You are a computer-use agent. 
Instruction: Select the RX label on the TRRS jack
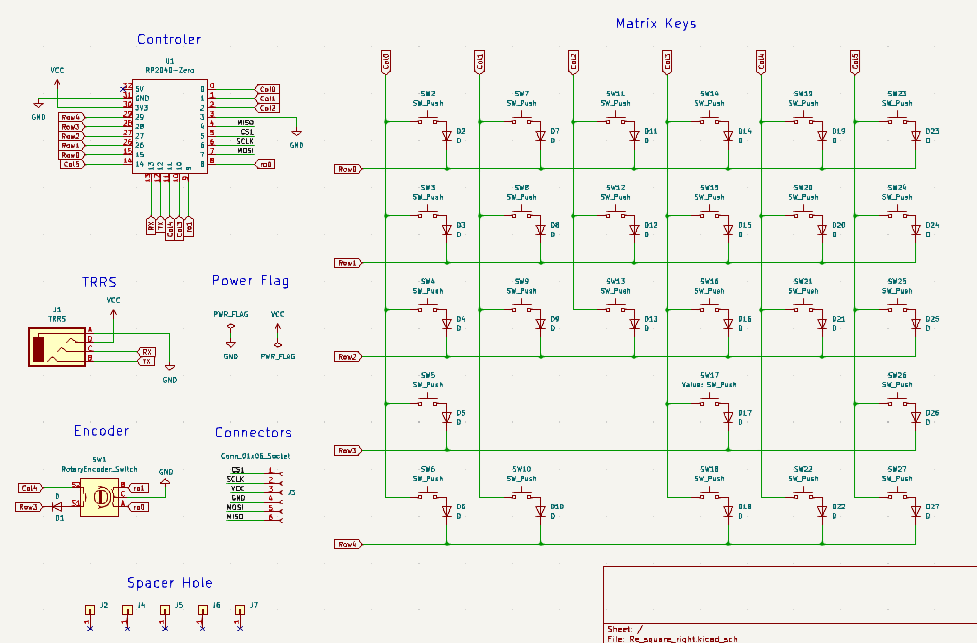click(x=146, y=352)
